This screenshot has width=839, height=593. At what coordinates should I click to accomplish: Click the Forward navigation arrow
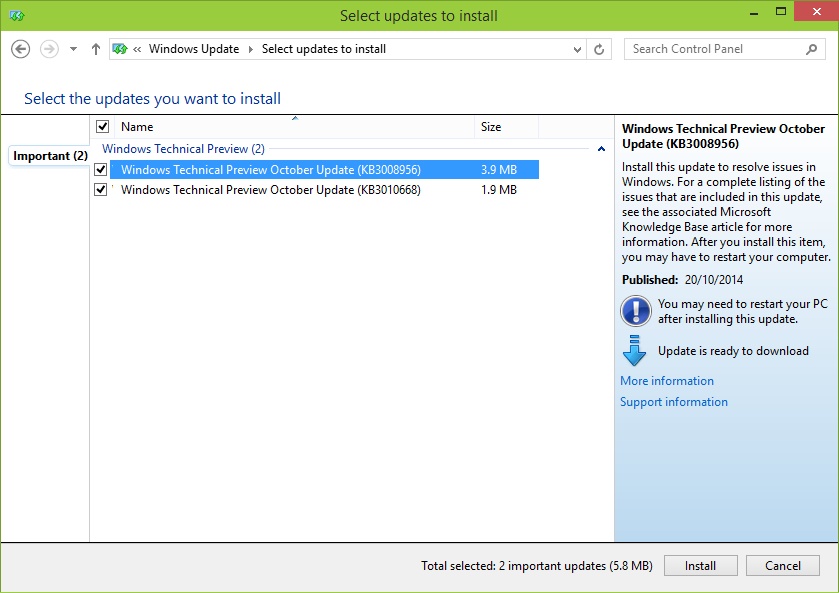[49, 49]
